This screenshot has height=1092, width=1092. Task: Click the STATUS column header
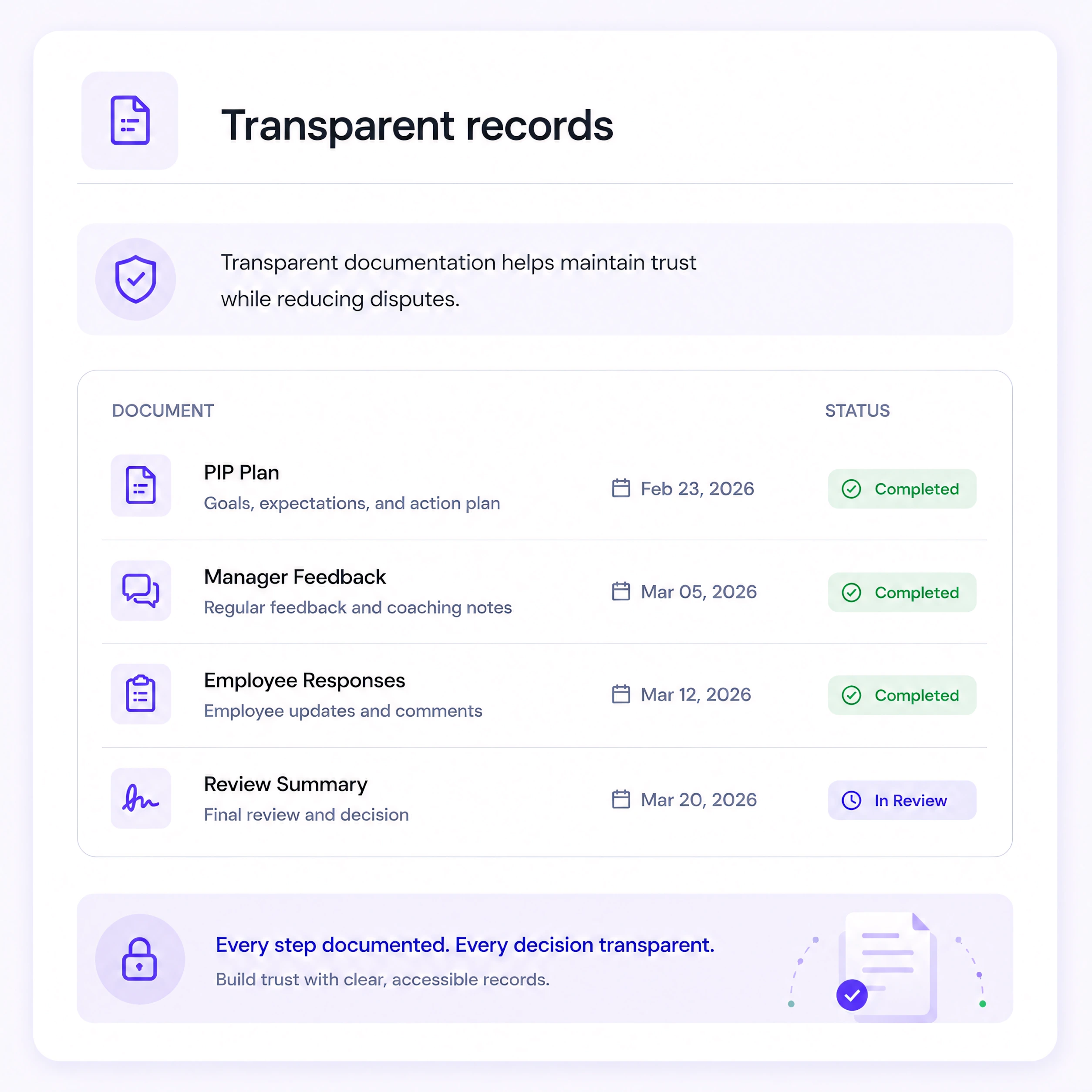point(857,410)
